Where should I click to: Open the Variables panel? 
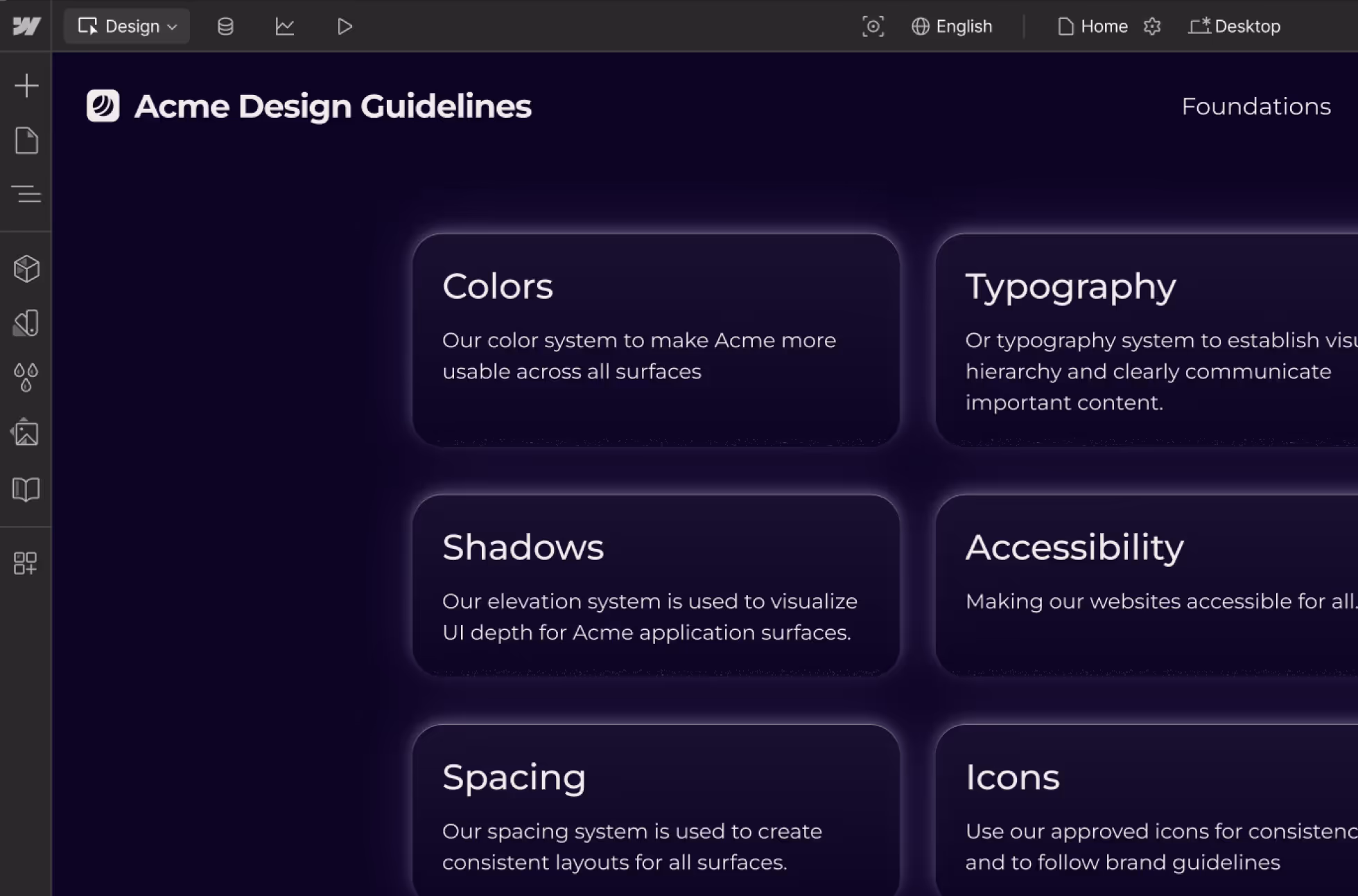[26, 323]
